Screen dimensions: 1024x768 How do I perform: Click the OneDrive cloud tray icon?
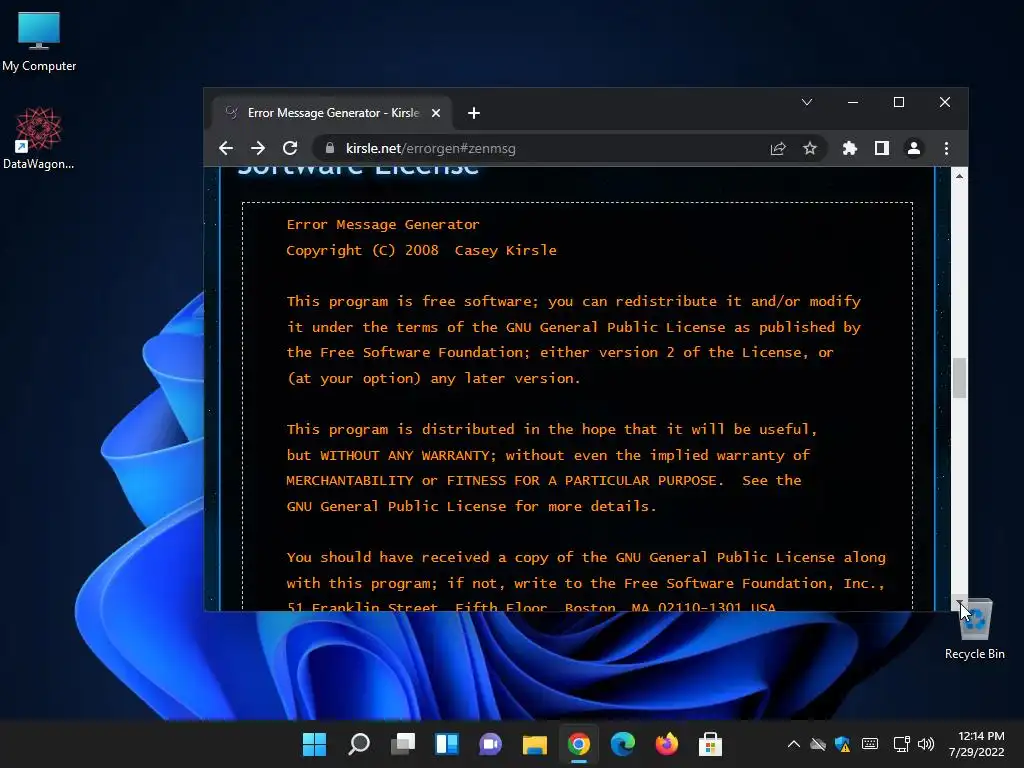click(818, 744)
